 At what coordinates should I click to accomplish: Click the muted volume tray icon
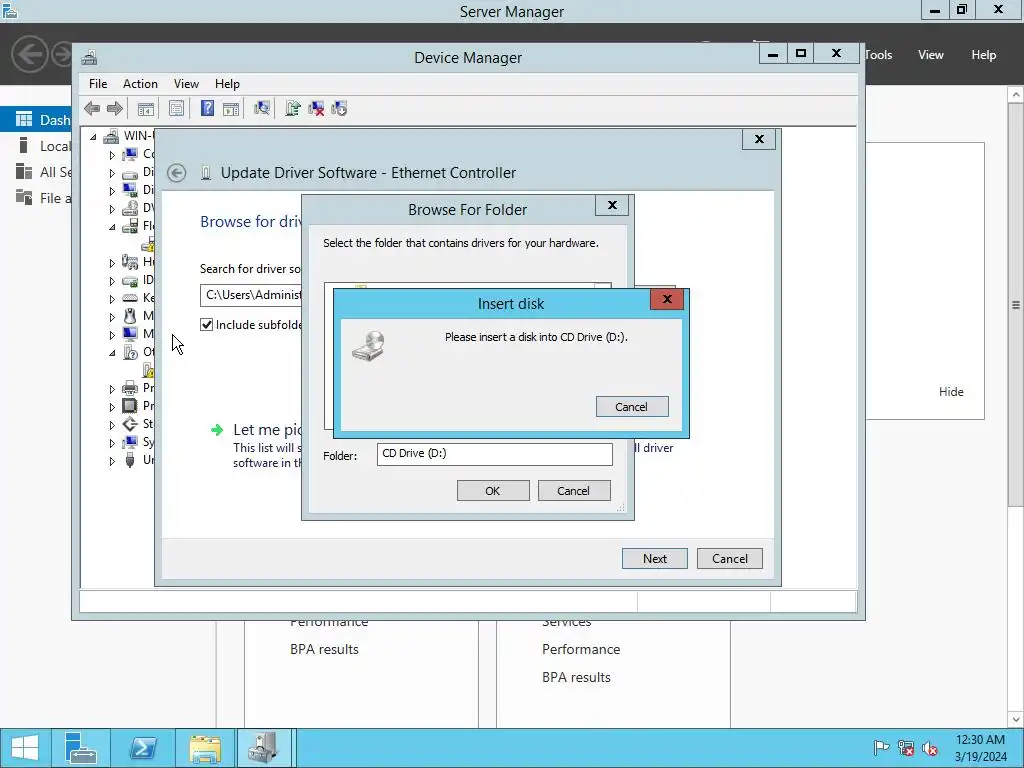pyautogui.click(x=930, y=748)
